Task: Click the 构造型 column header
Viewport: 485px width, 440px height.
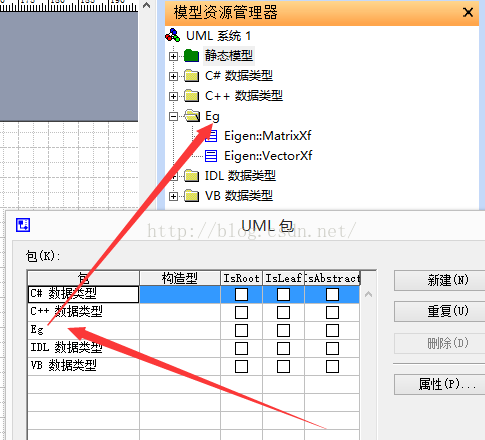Action: pos(180,278)
